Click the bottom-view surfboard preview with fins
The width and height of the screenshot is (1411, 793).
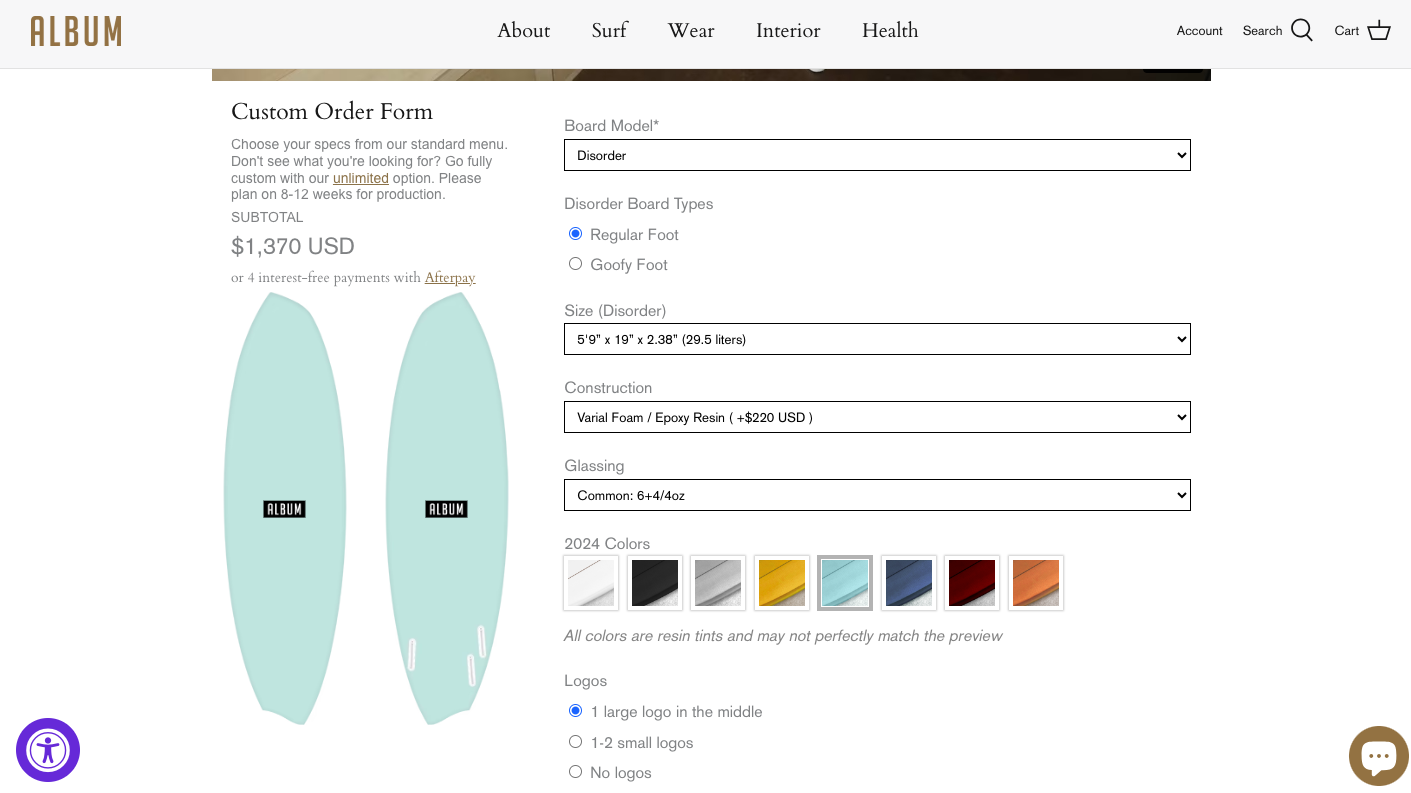446,508
